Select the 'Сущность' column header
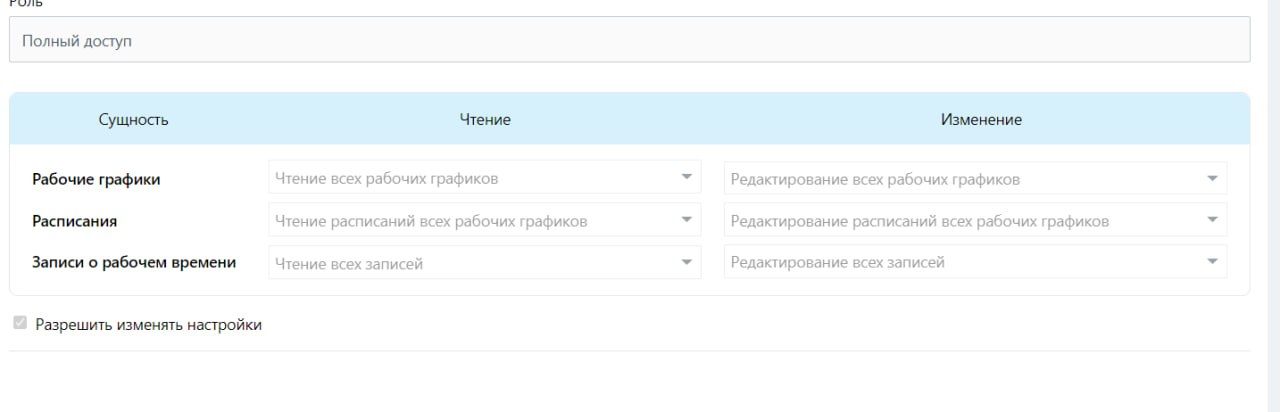Viewport: 1280px width, 412px height. (x=133, y=120)
